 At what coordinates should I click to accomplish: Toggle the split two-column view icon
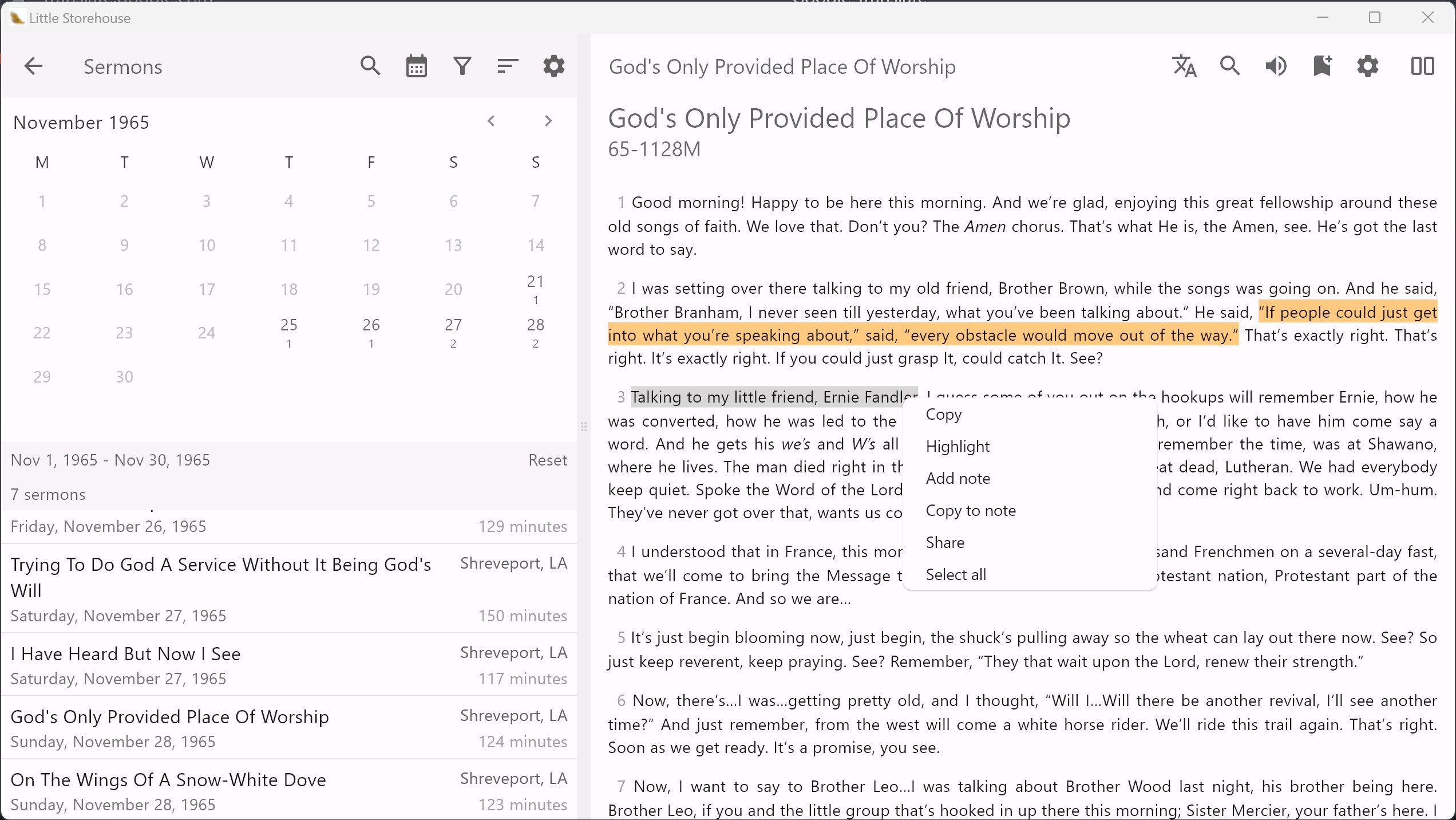(1422, 66)
